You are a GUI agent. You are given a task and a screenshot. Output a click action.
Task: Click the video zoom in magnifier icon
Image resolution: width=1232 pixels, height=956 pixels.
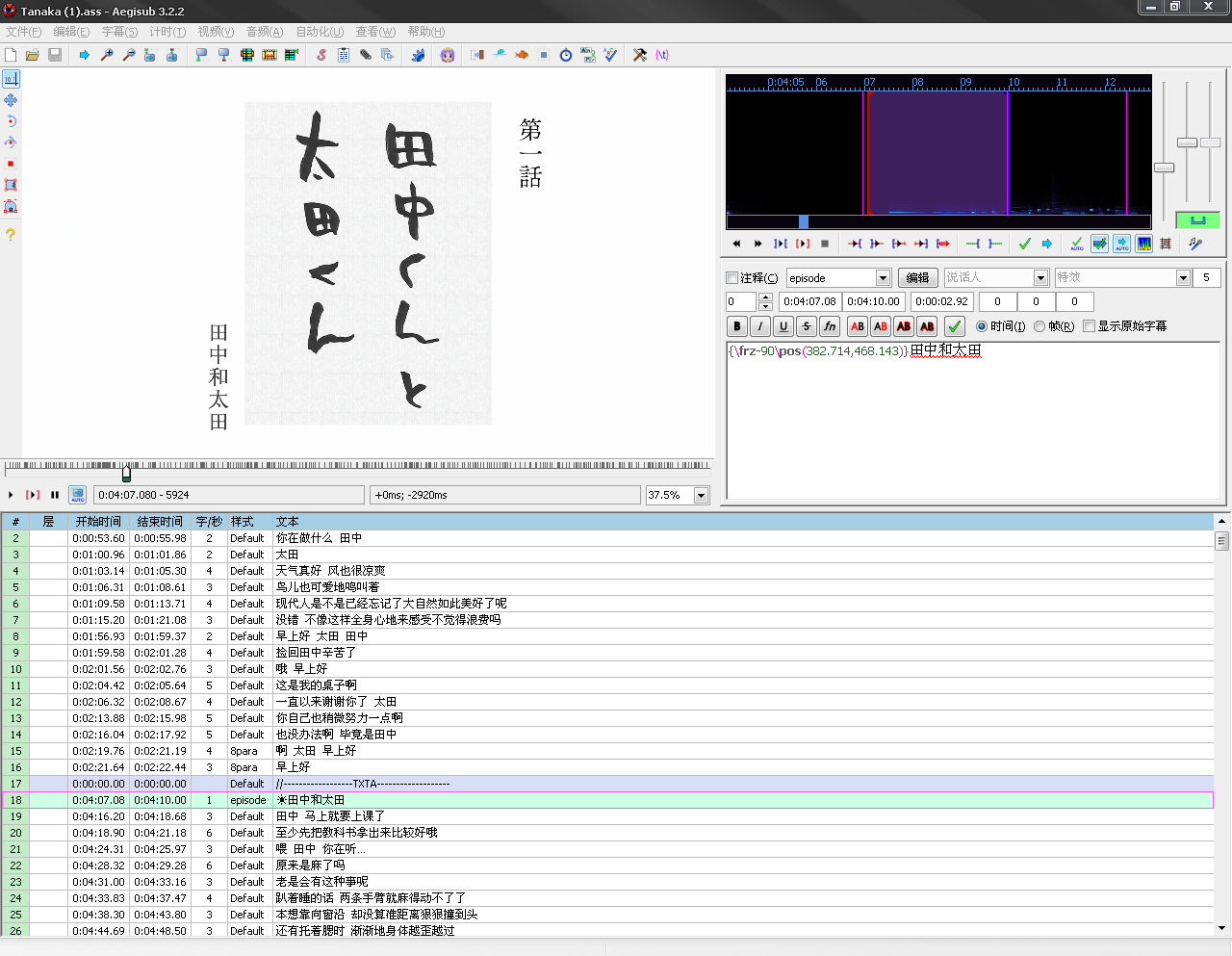pos(107,55)
